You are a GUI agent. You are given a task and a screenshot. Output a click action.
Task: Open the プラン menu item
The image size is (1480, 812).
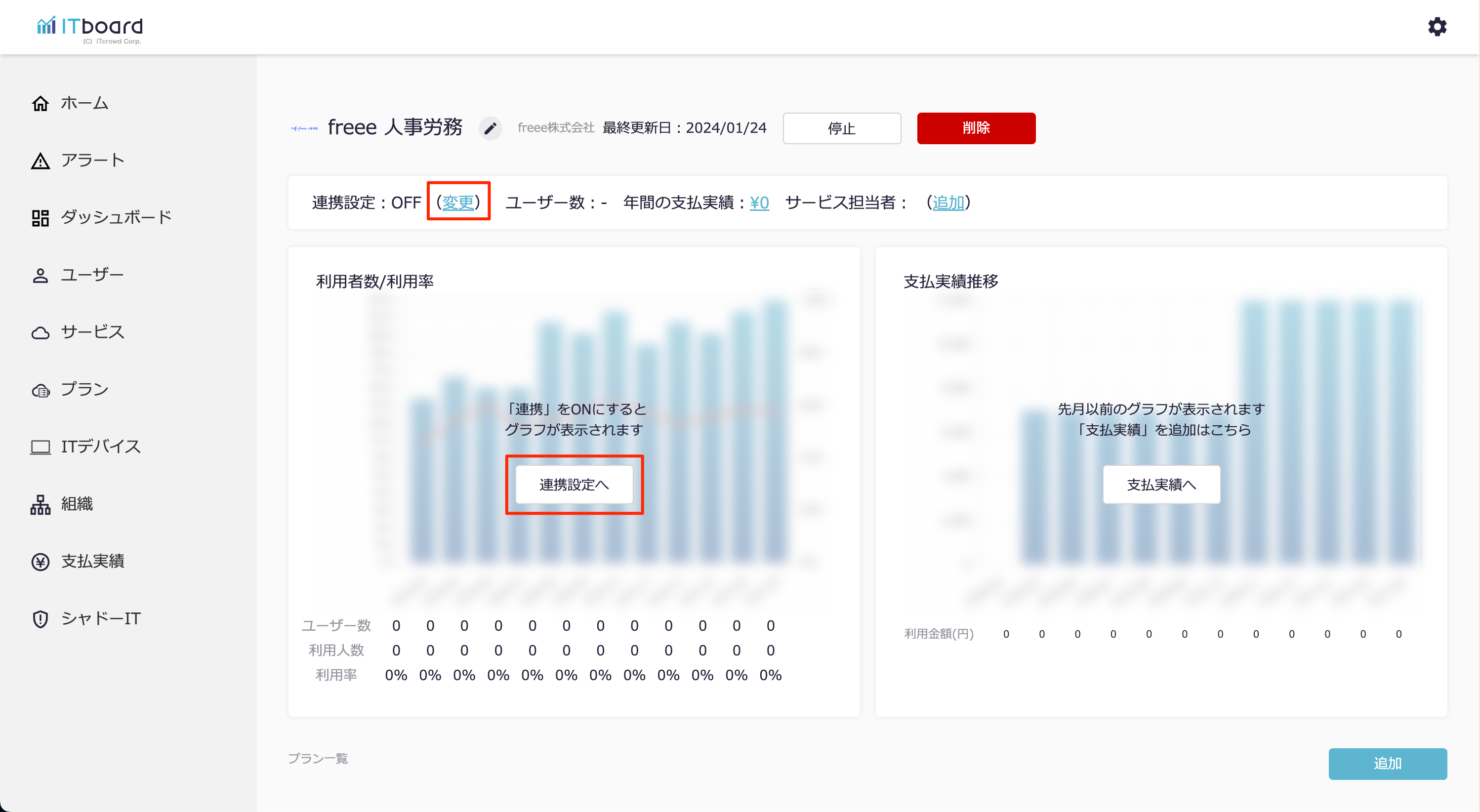(84, 389)
